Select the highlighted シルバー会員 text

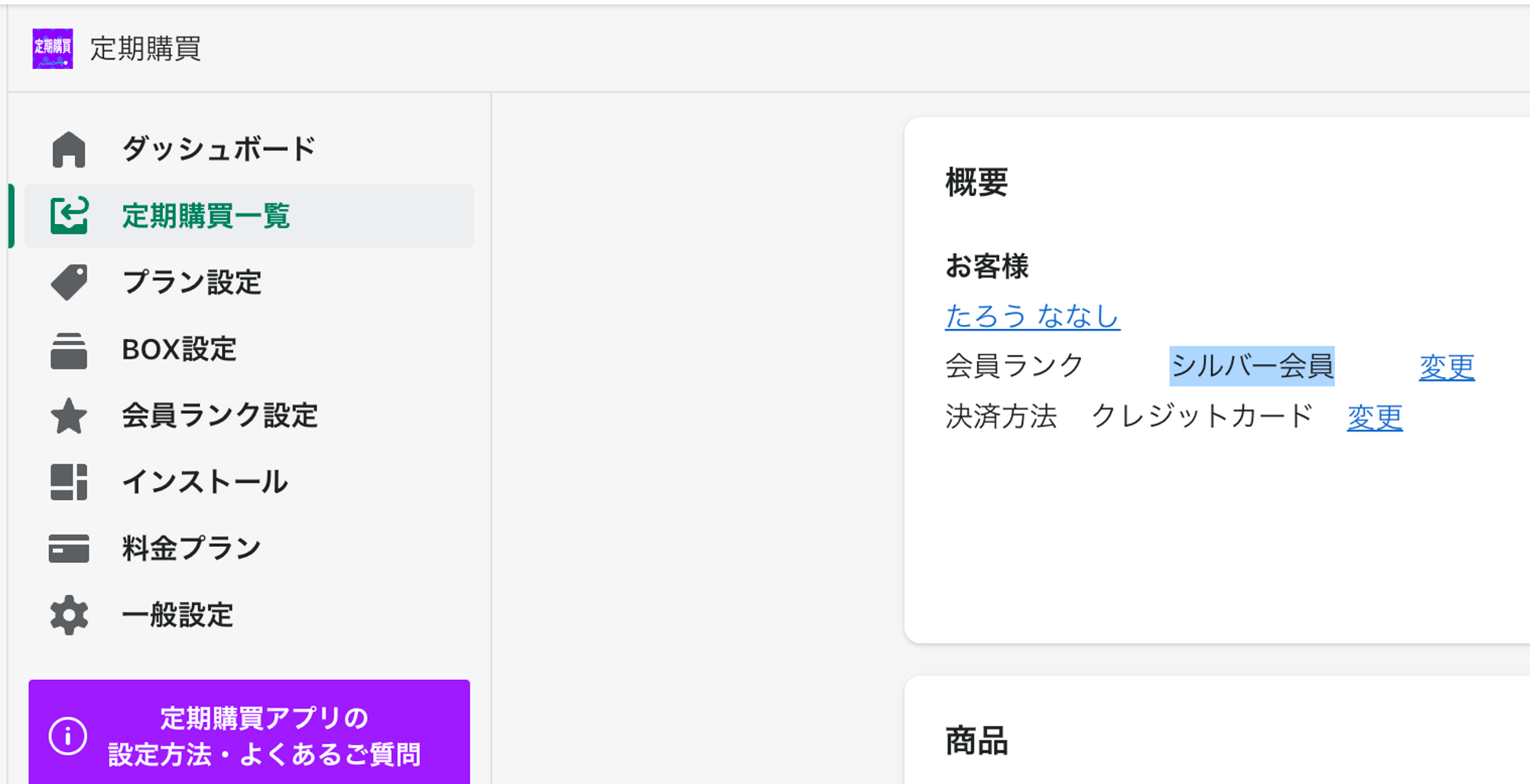1252,366
